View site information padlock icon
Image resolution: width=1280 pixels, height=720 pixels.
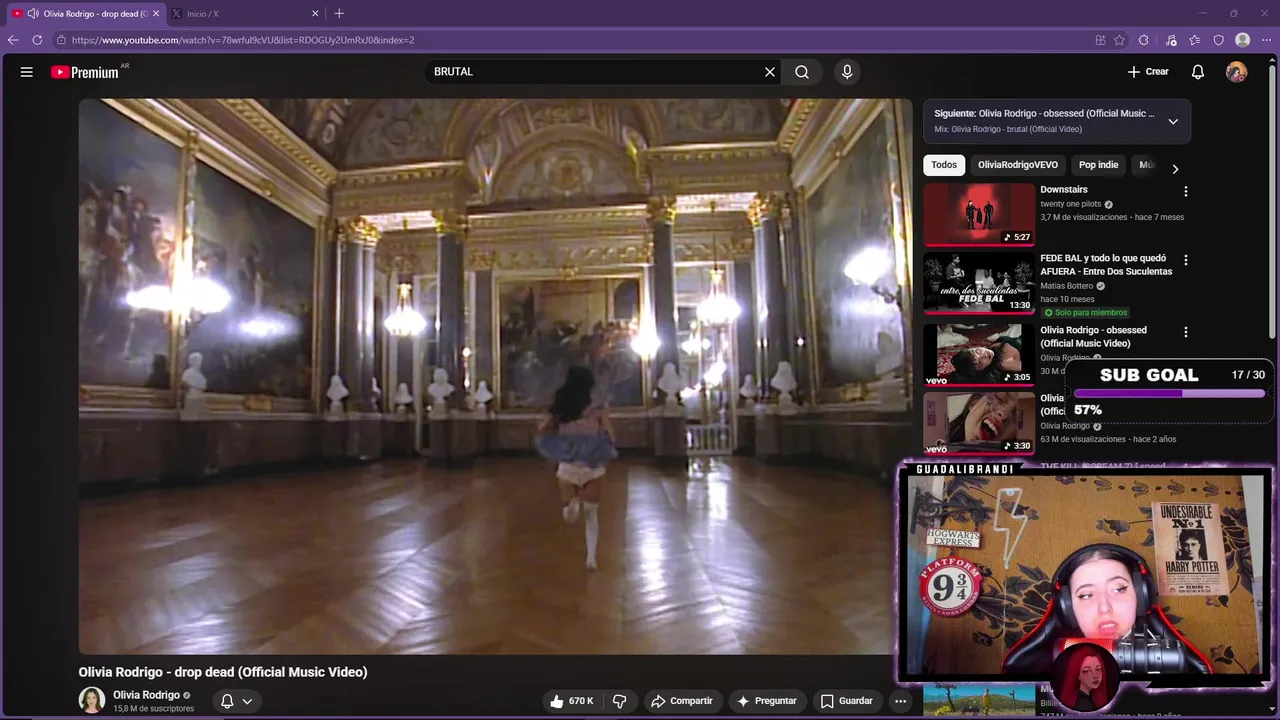tap(61, 40)
